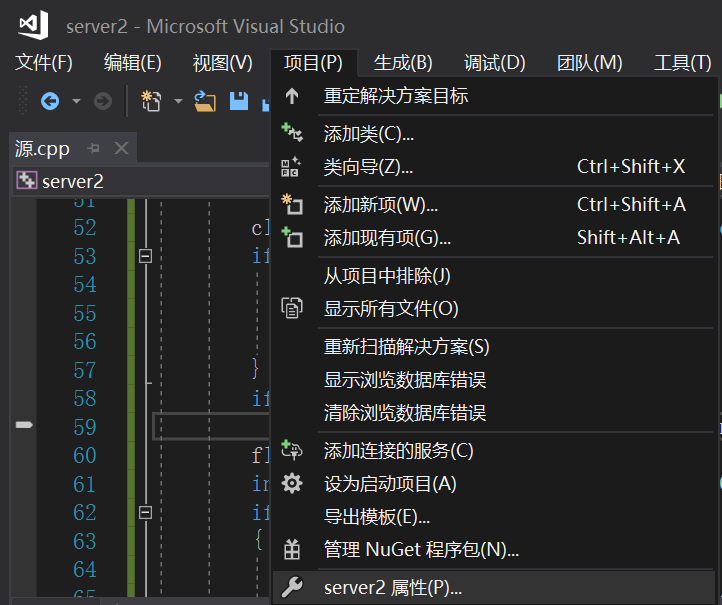Click the add class icon
This screenshot has height=605, width=722.
[292, 132]
